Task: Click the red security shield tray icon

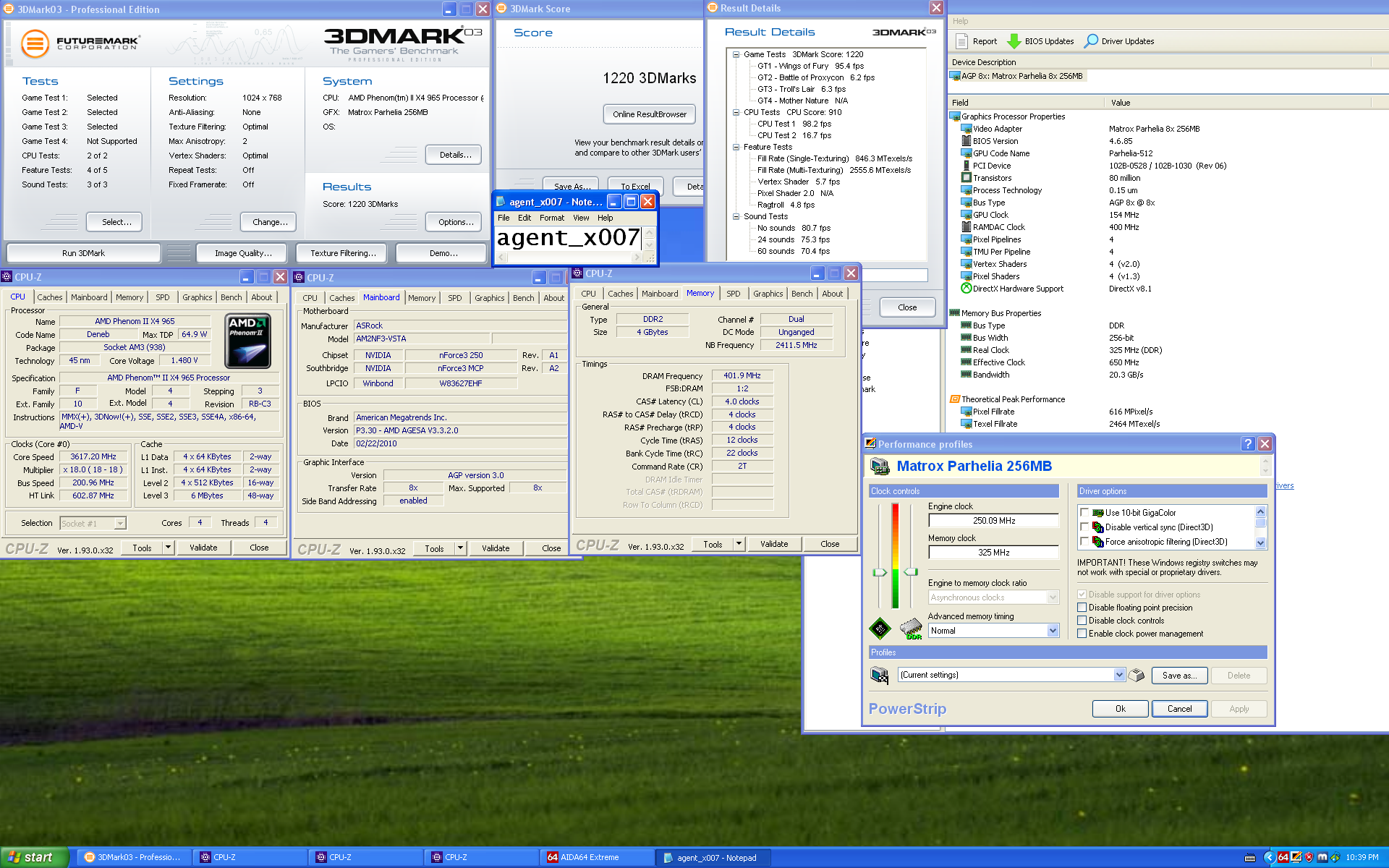Action: 1309,857
